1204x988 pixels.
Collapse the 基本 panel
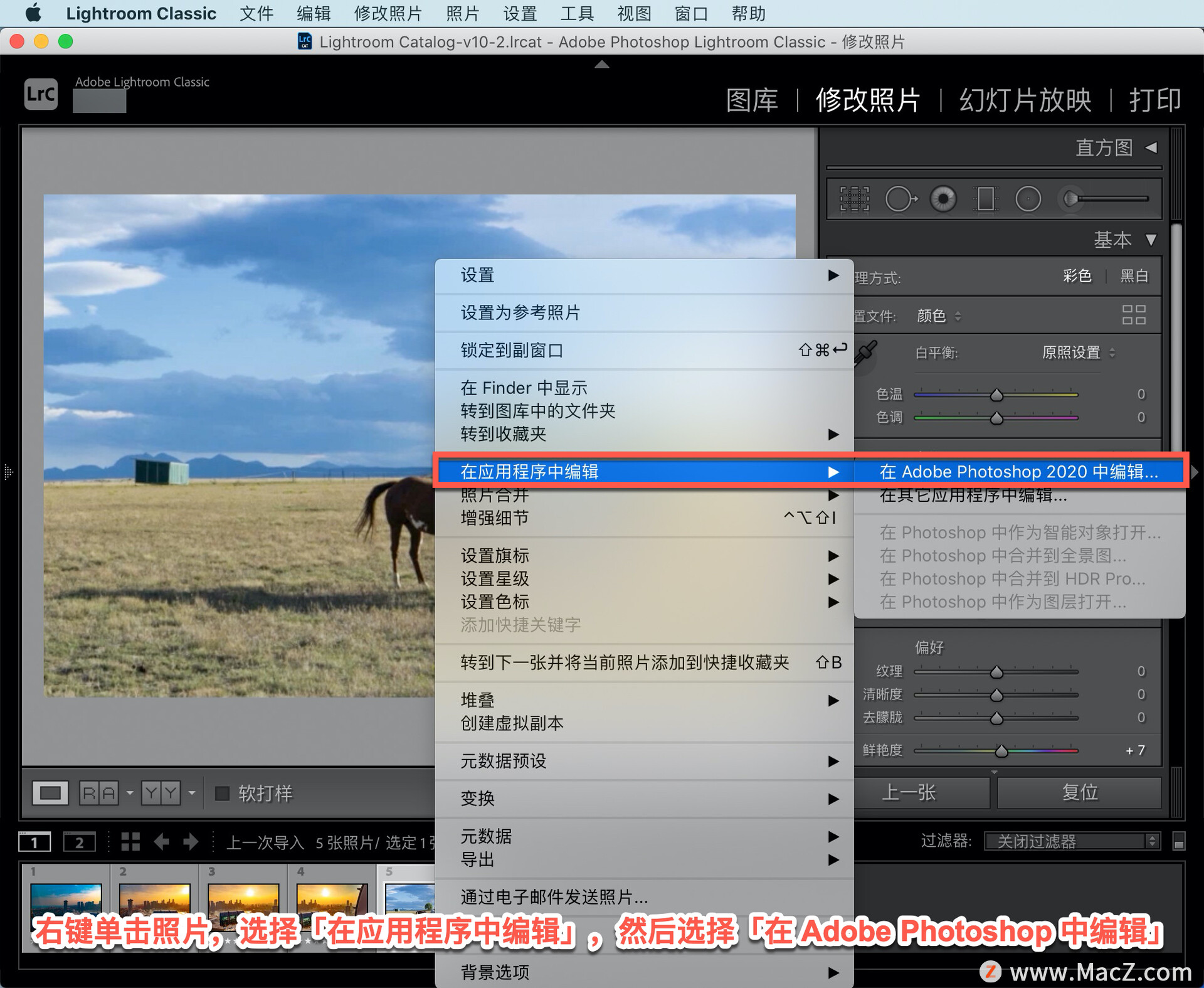pos(1151,240)
